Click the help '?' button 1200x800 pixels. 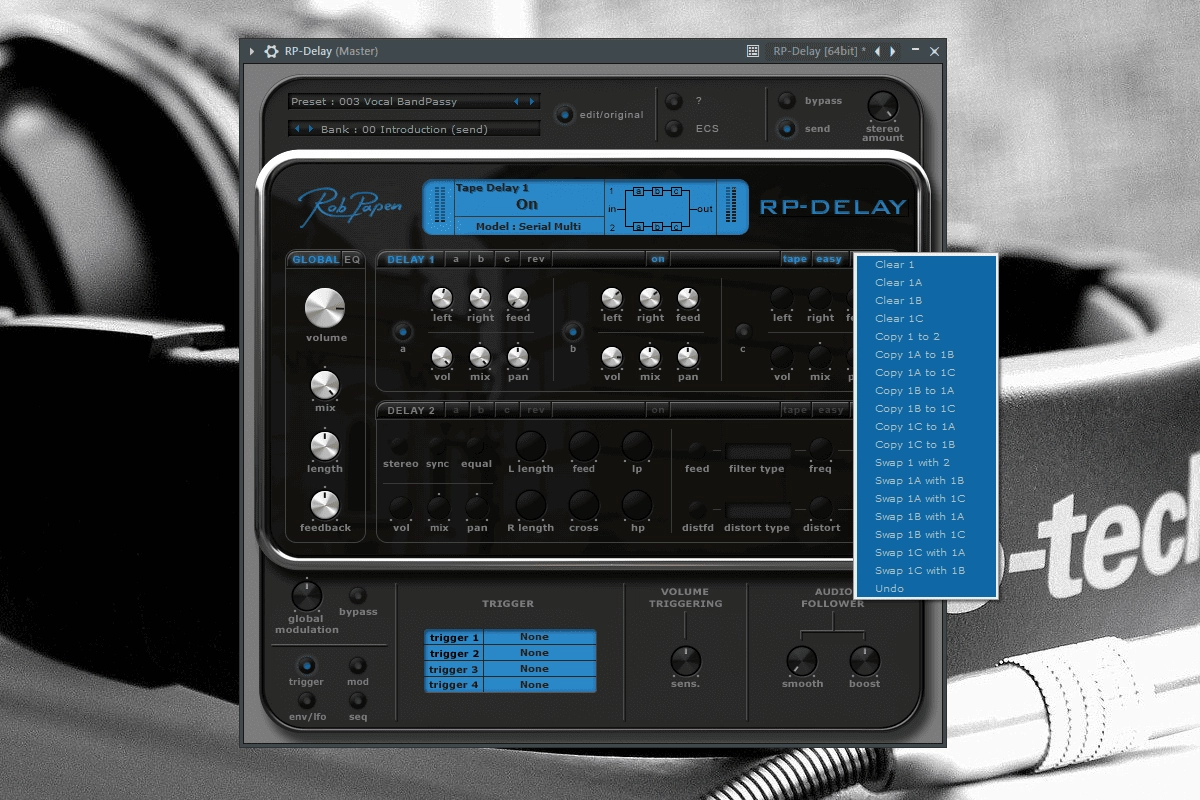coord(674,101)
